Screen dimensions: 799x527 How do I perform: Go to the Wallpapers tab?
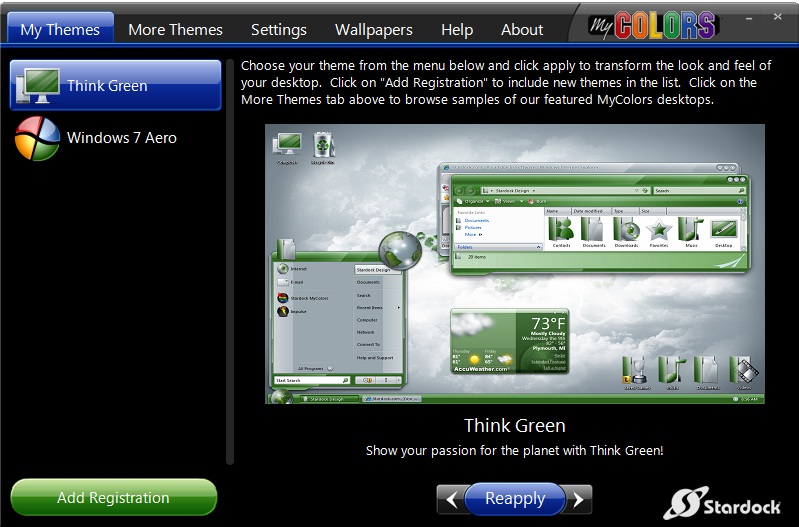point(374,30)
